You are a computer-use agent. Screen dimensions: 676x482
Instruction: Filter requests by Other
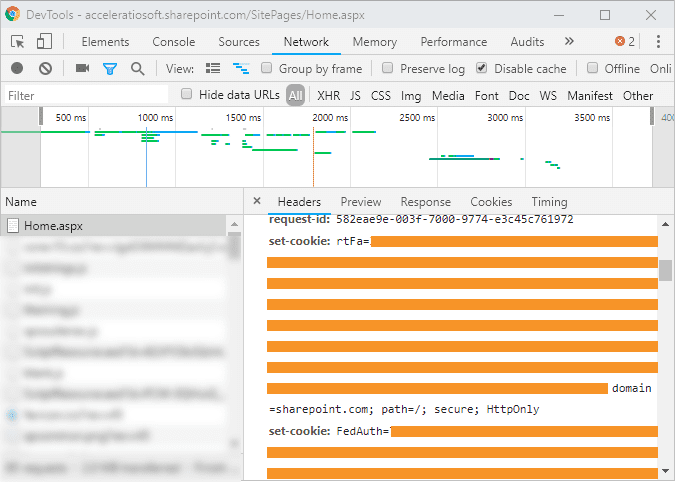coord(638,95)
